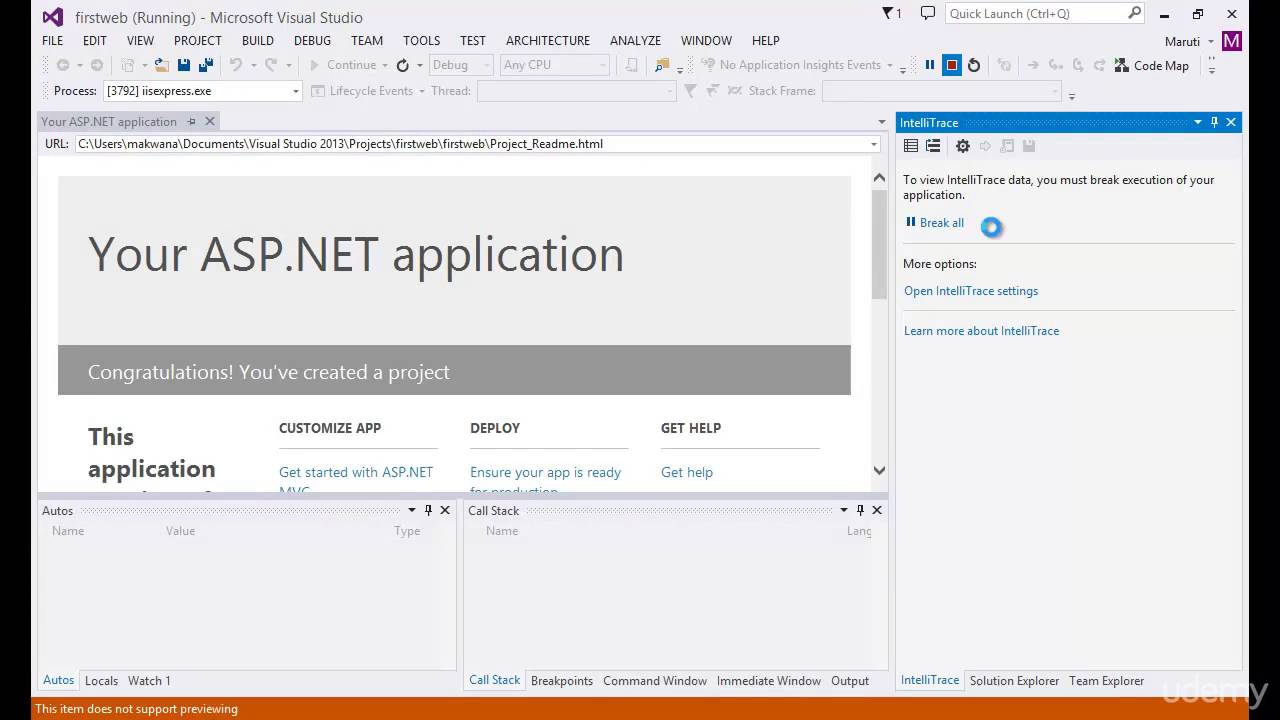
Task: Open Code Map from the toolbar
Action: [1152, 65]
